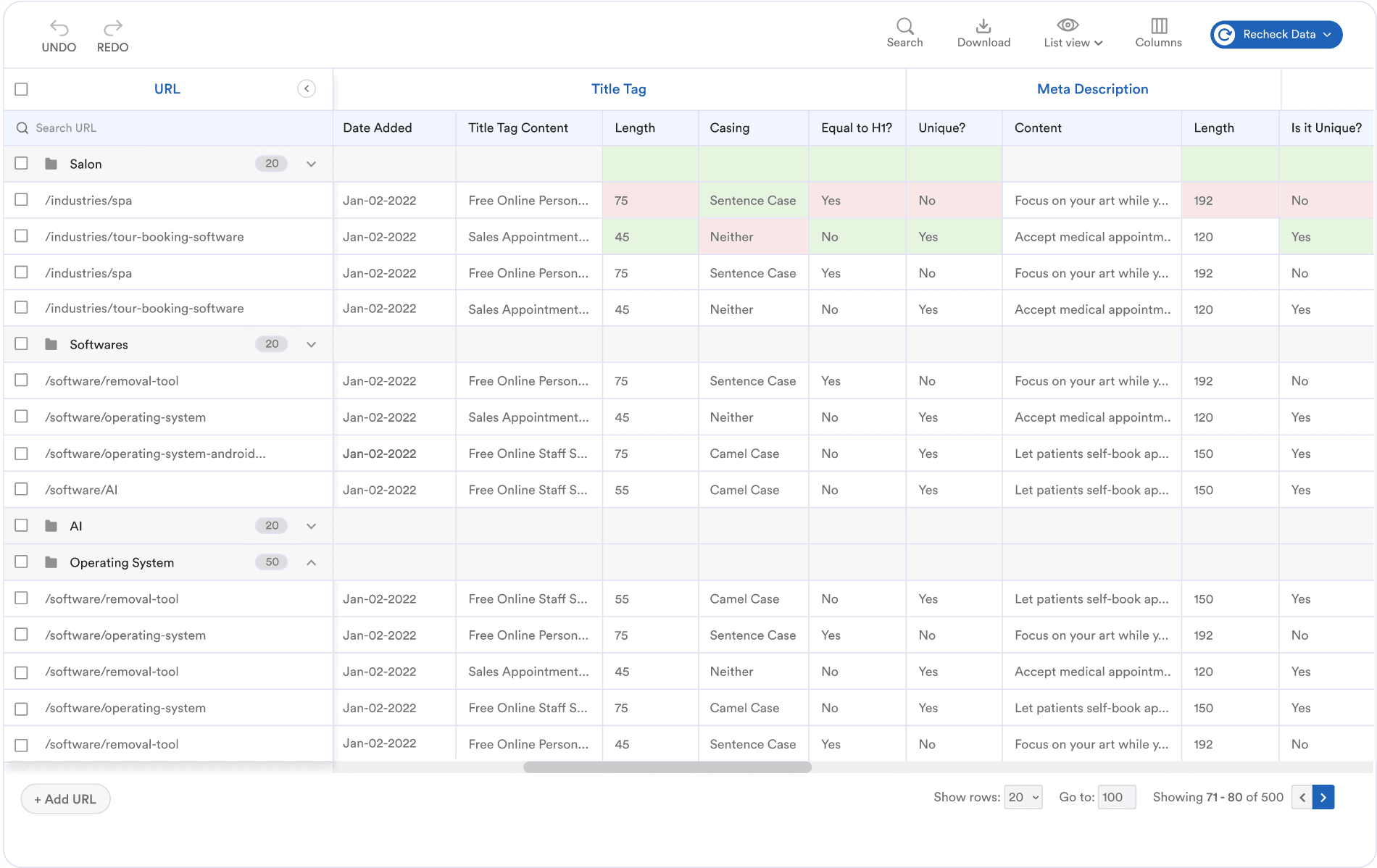Viewport: 1377px width, 868px height.
Task: Click the 55 length in /software/AI row
Action: pos(622,491)
